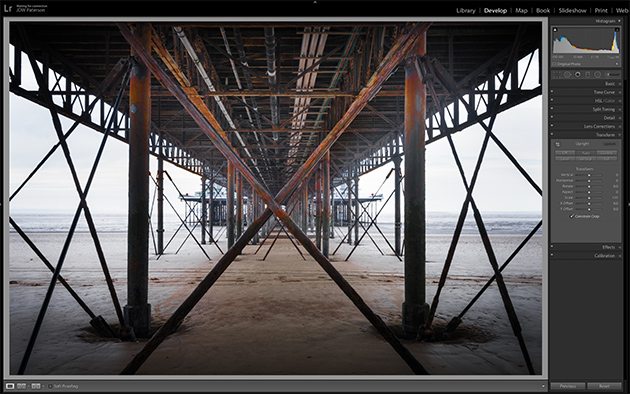Click the Reset button

point(604,386)
